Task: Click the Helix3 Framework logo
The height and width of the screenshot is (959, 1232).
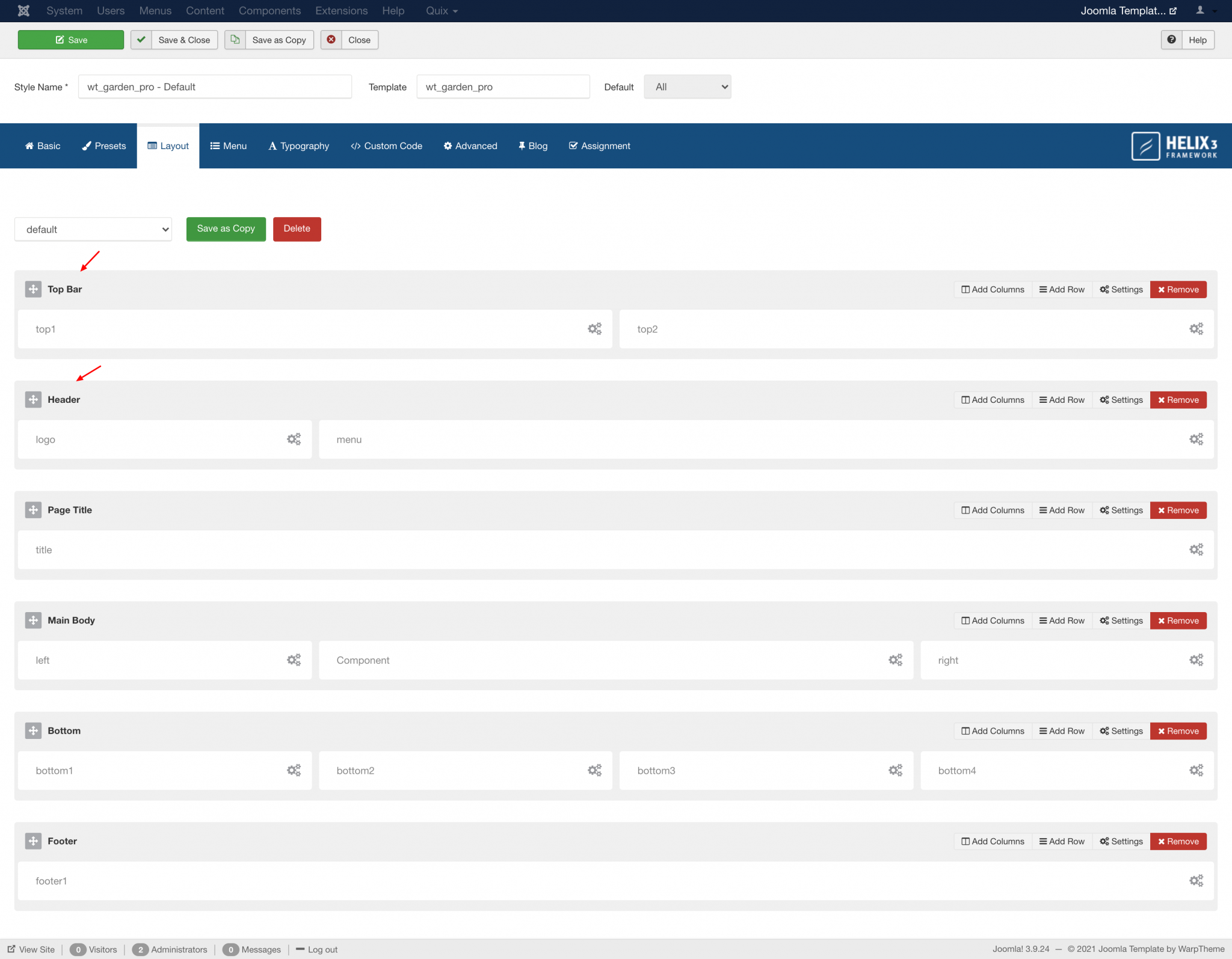Action: 1174,146
